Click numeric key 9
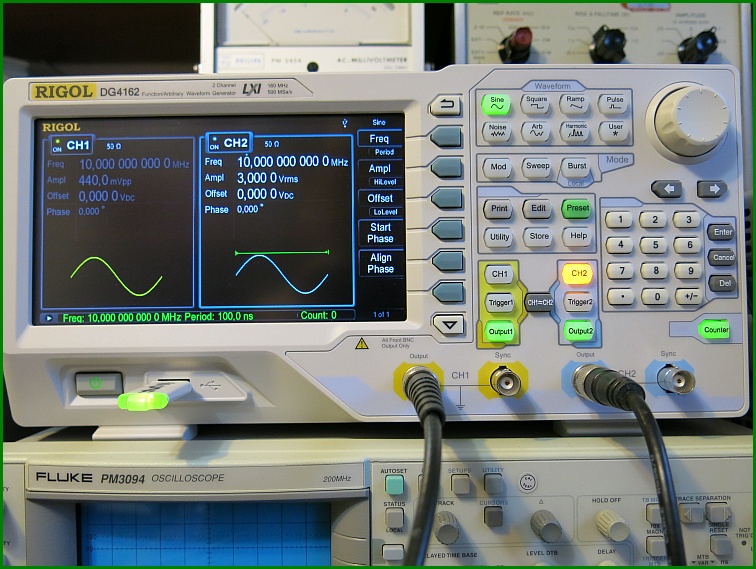 pyautogui.click(x=689, y=271)
